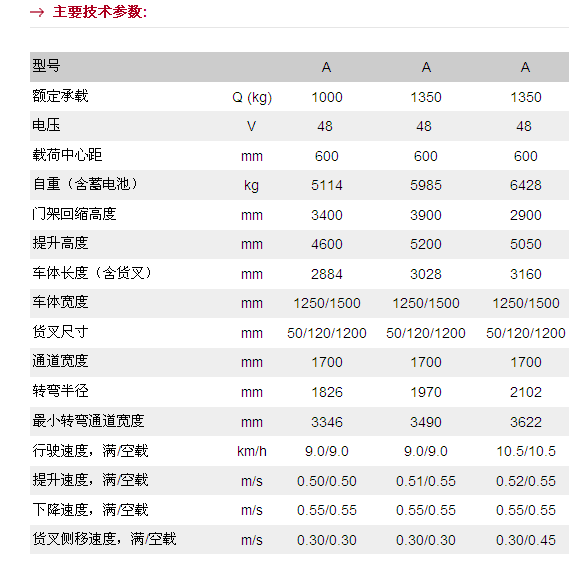Click the 车体宽度 row label
The height and width of the screenshot is (562, 569).
(x=60, y=302)
